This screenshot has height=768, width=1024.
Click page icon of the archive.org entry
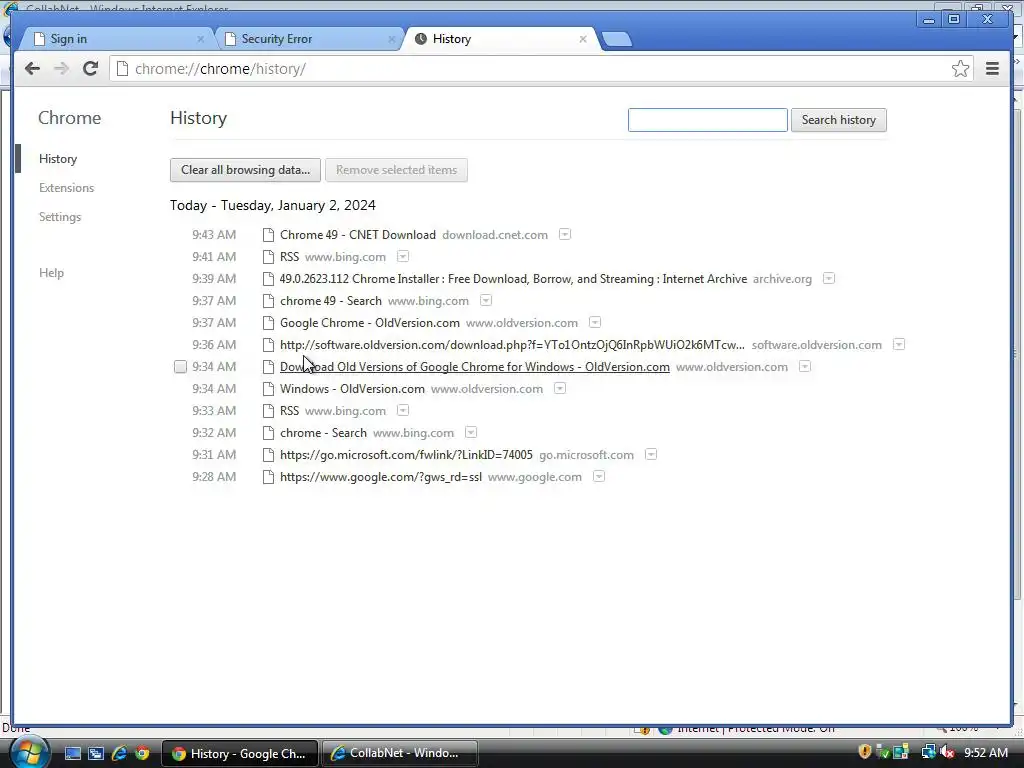pos(268,279)
